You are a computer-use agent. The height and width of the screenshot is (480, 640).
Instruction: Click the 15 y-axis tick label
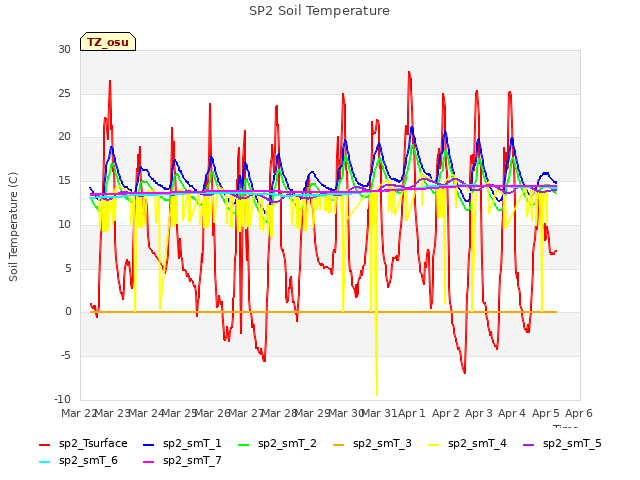coord(64,180)
